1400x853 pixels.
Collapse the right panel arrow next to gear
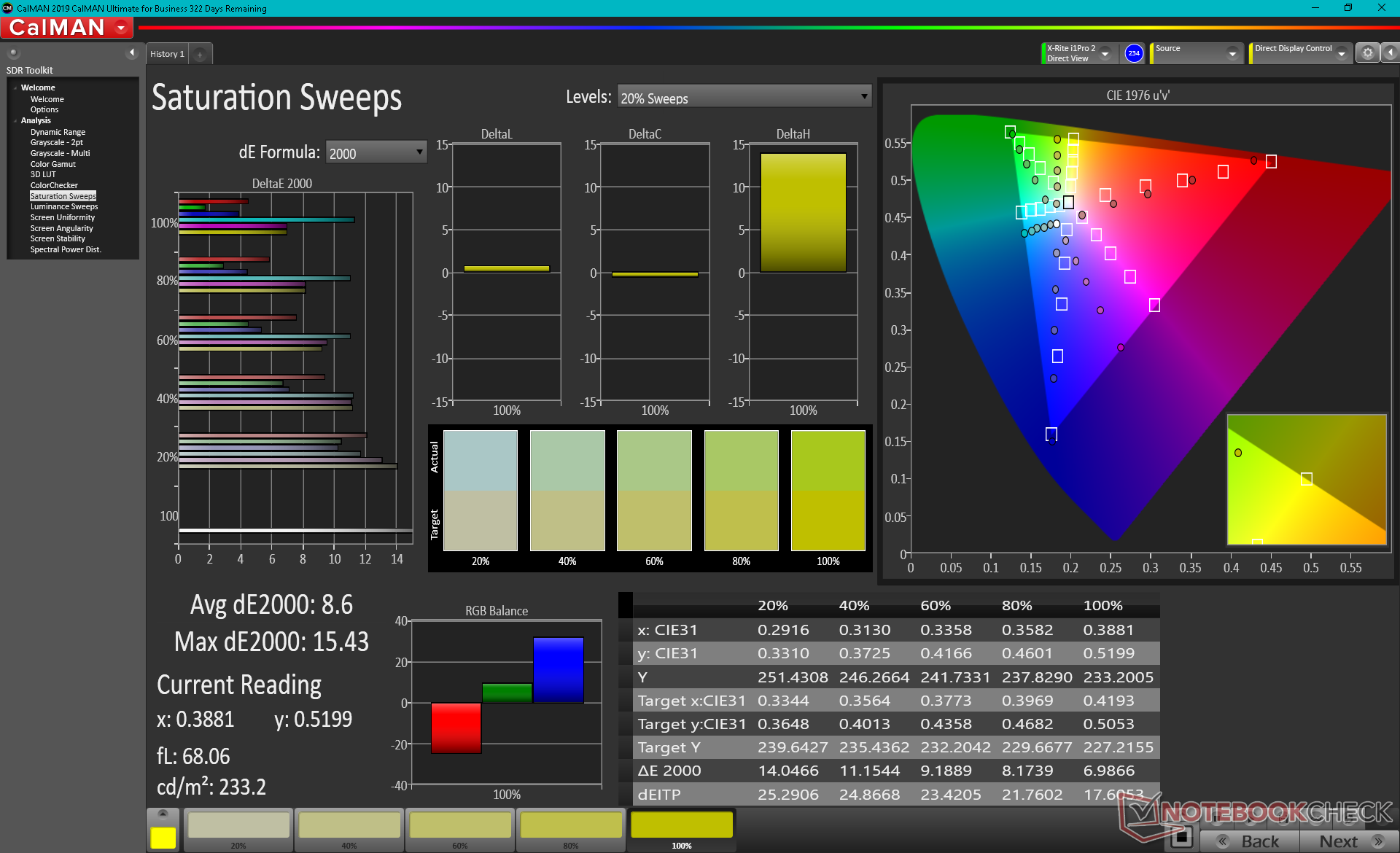click(1390, 53)
